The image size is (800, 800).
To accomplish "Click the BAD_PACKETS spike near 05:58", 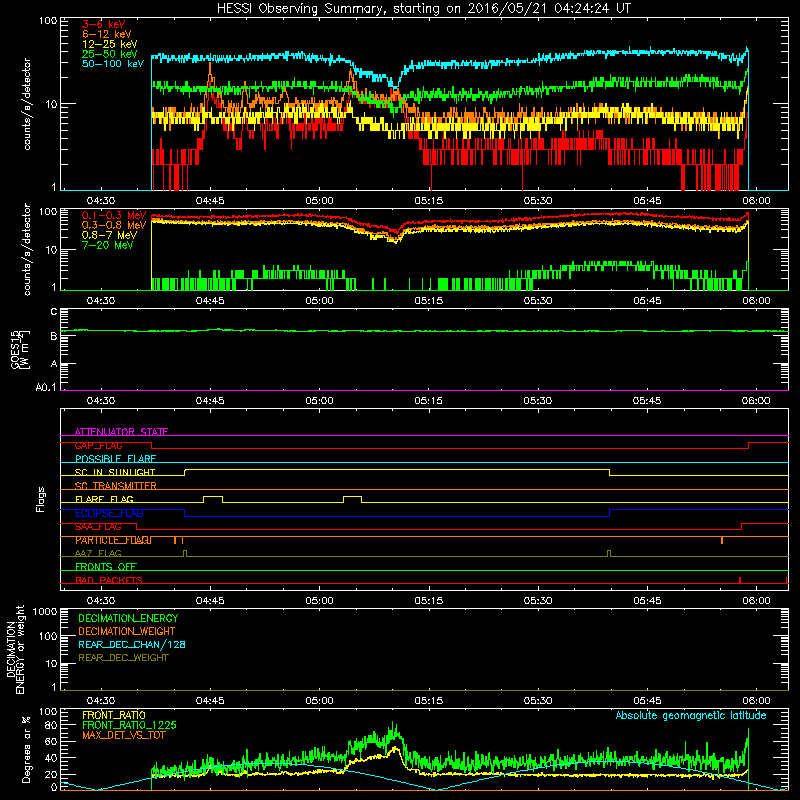I will click(x=740, y=580).
